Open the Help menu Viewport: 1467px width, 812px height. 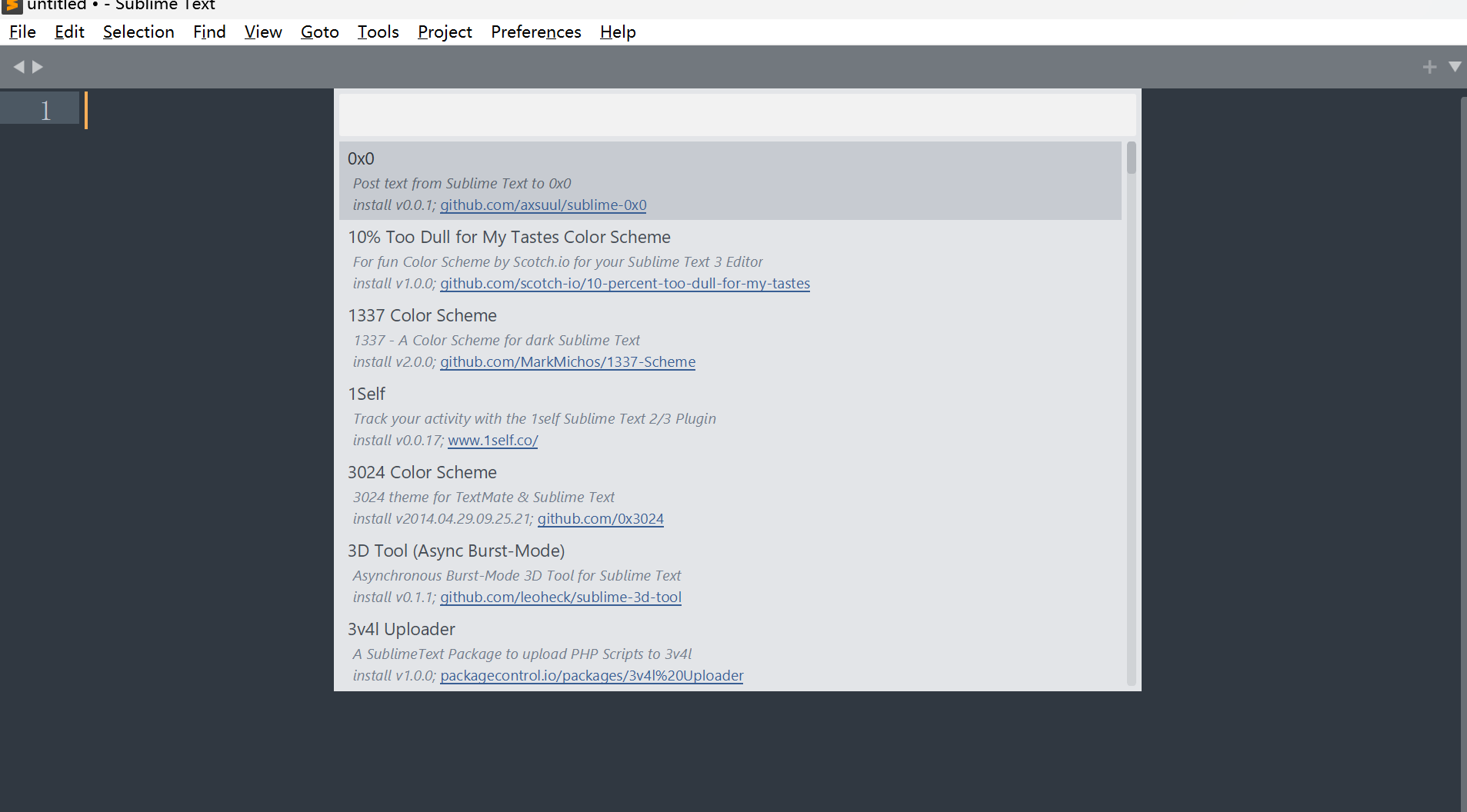(x=618, y=32)
